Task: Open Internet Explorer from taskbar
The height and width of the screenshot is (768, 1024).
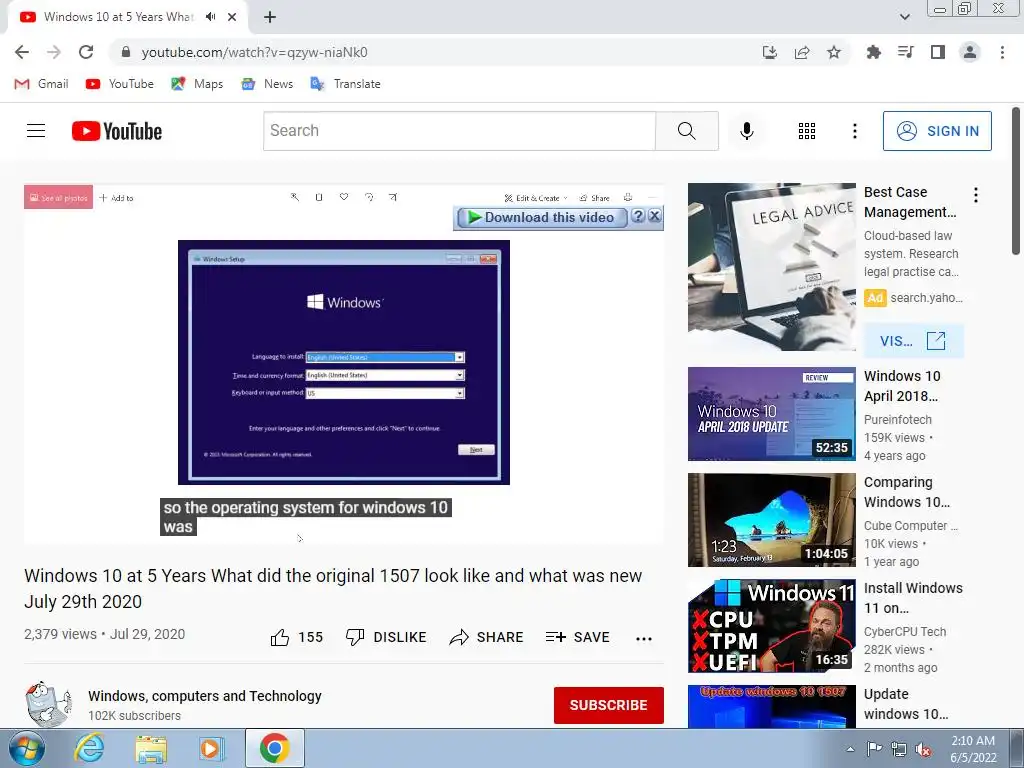Action: [x=89, y=748]
